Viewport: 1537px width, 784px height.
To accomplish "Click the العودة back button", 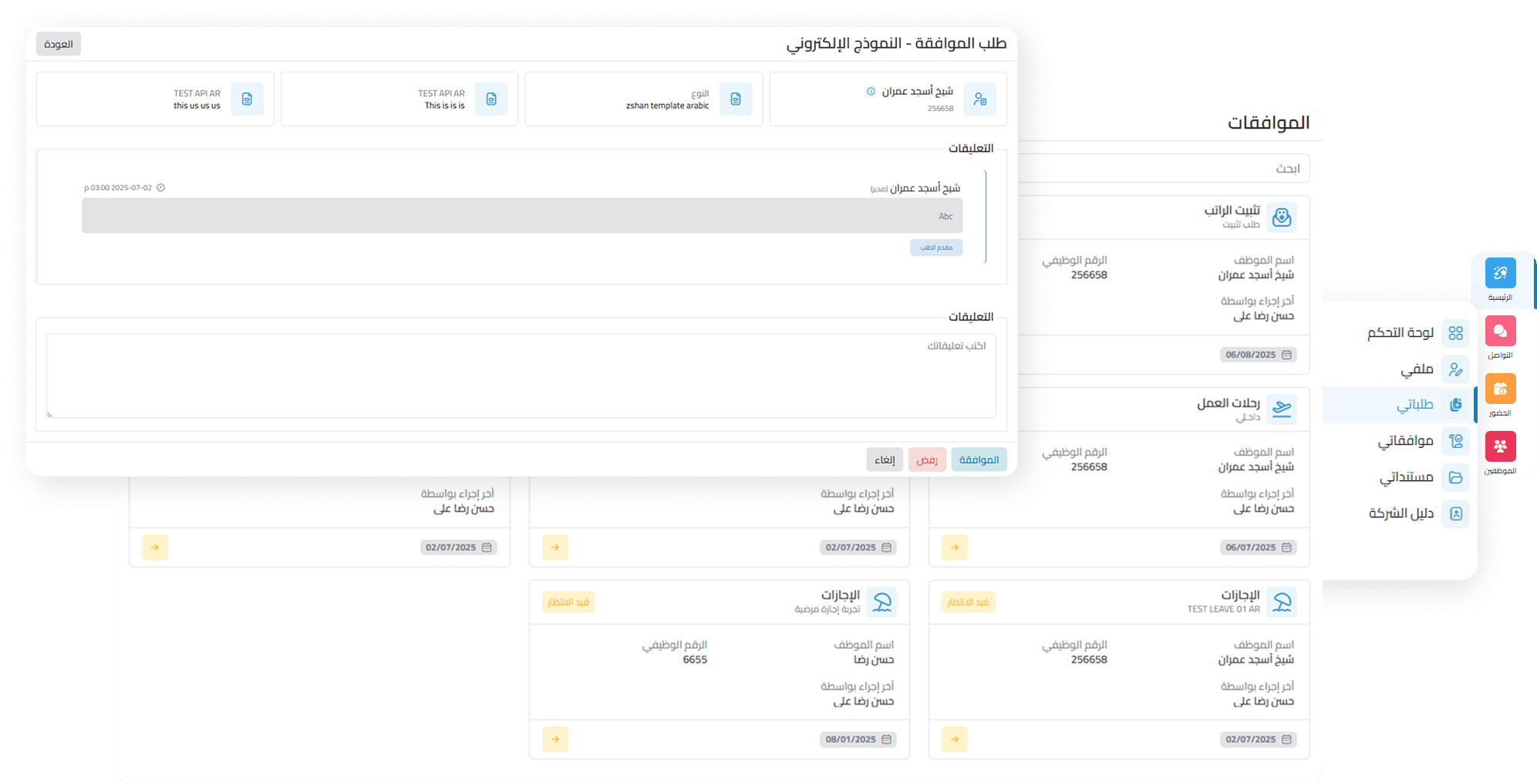I will tap(59, 44).
